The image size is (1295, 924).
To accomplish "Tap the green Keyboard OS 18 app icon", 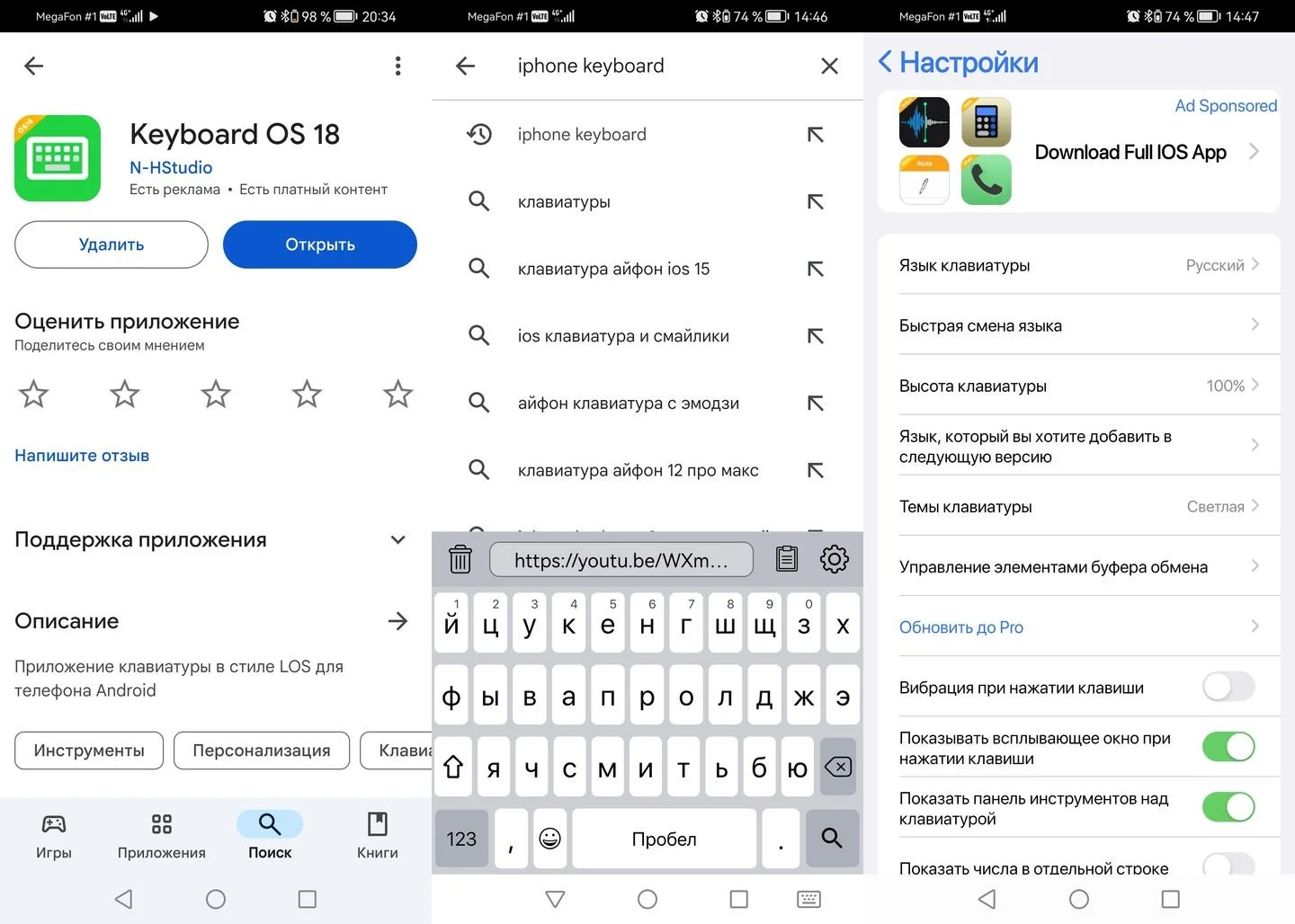I will (x=58, y=158).
